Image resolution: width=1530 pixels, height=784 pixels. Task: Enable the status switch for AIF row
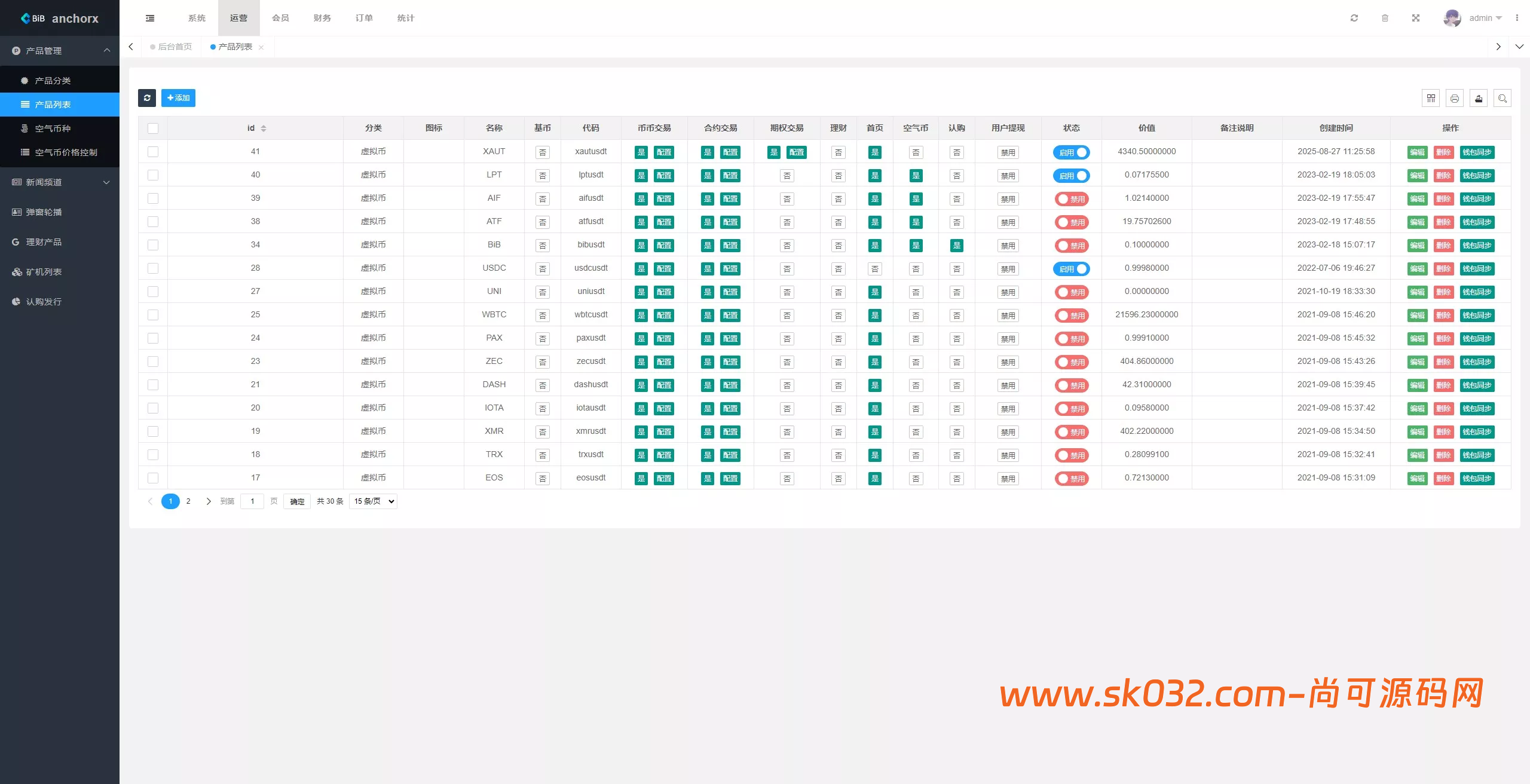click(1071, 199)
